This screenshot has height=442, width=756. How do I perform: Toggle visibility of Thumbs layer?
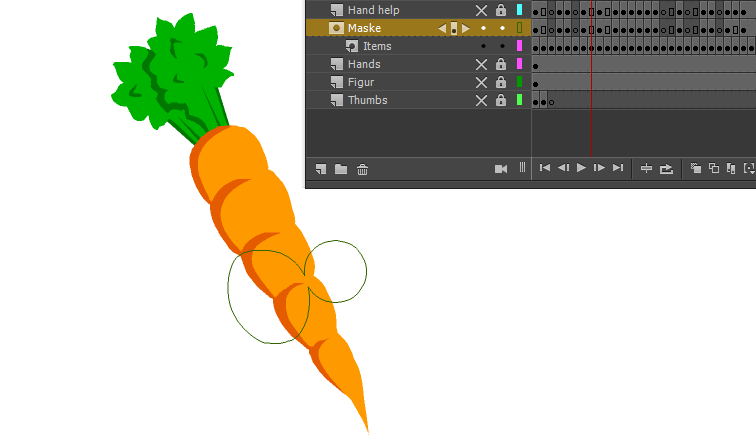point(481,101)
